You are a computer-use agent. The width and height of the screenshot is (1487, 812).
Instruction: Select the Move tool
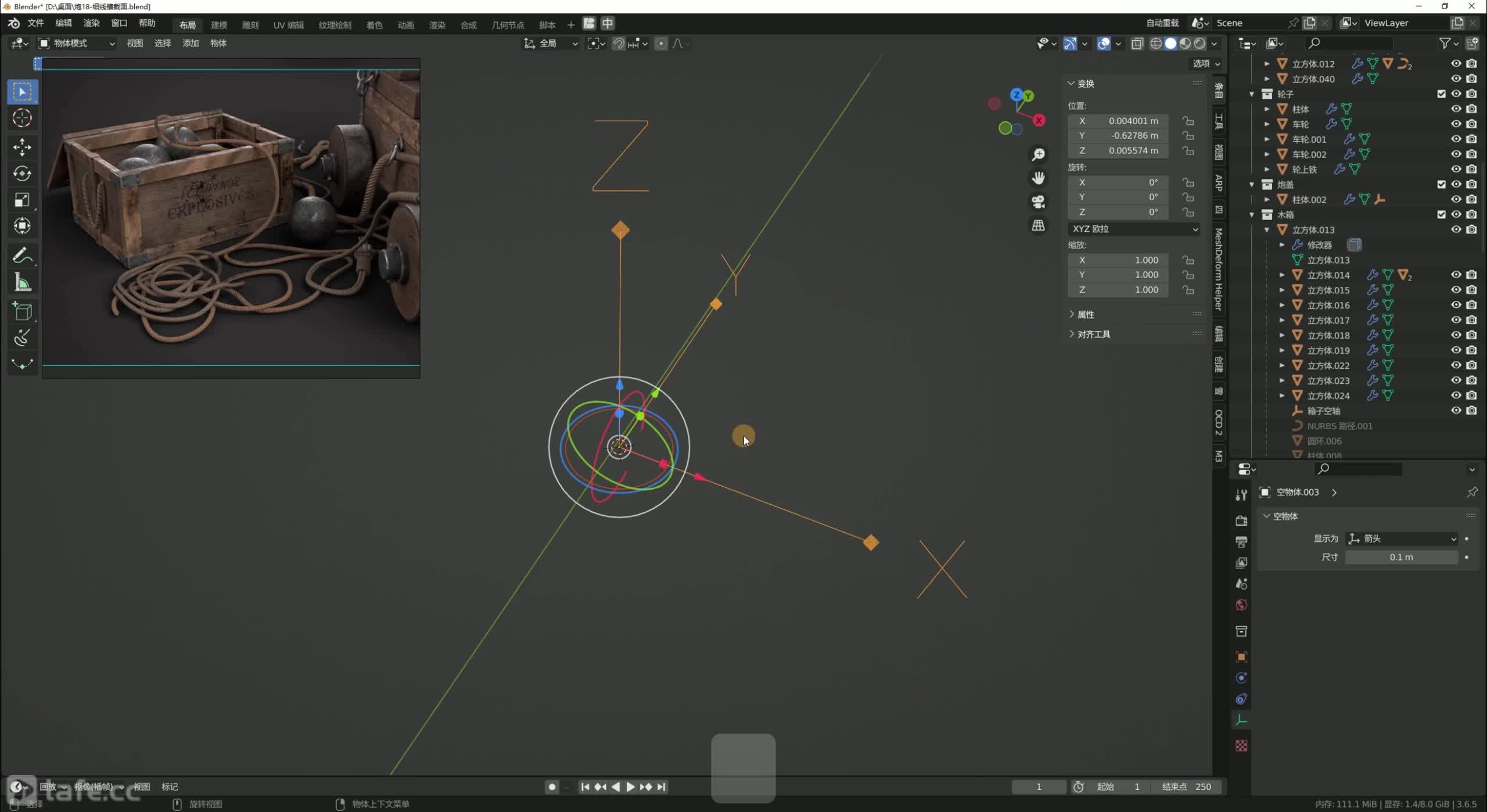click(22, 147)
